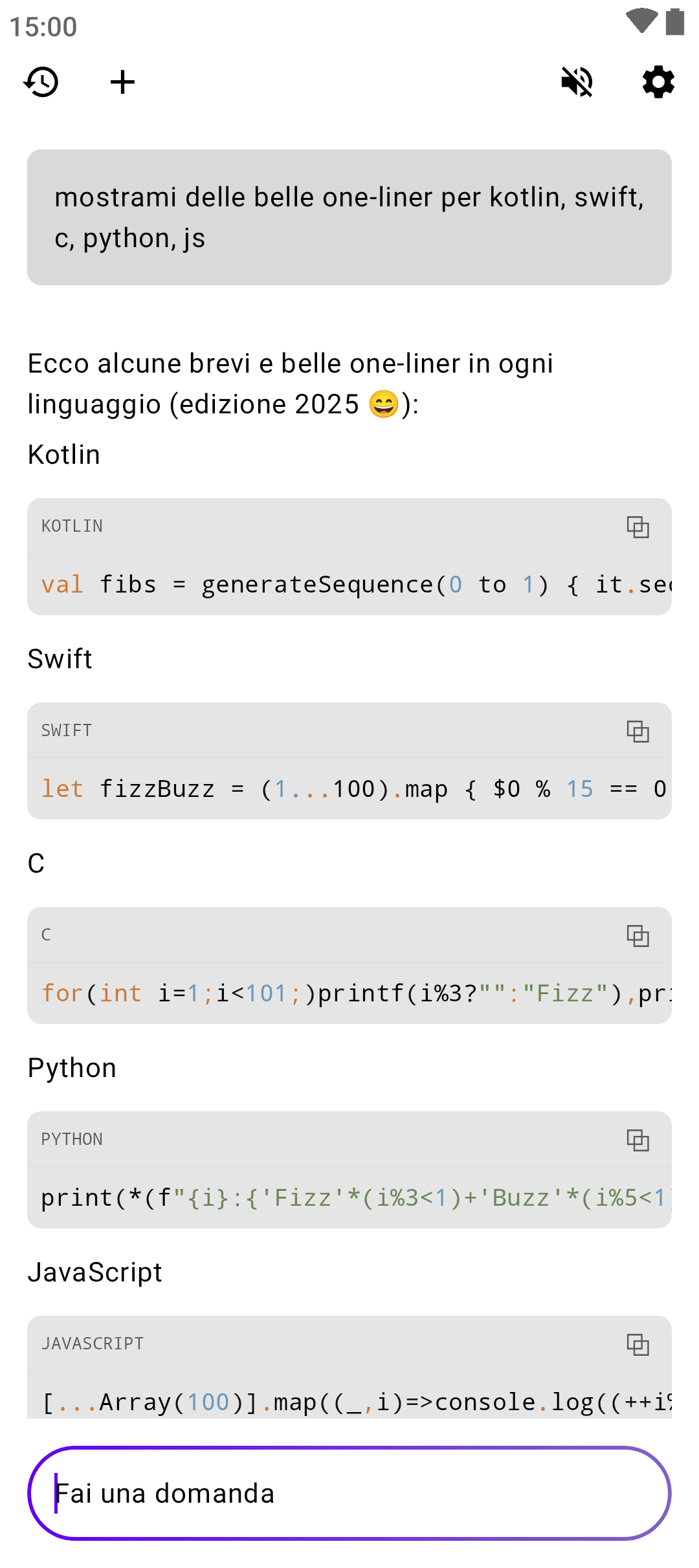Tap the Kotlin generateSequence code line

click(x=349, y=585)
